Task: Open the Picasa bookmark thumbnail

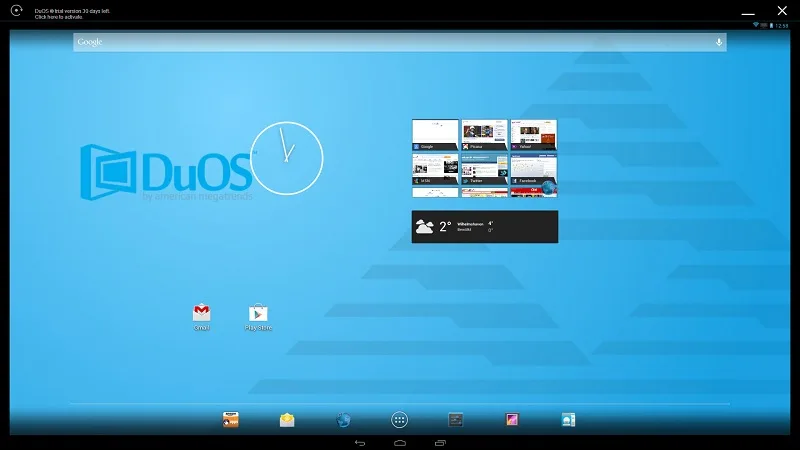Action: tap(484, 135)
